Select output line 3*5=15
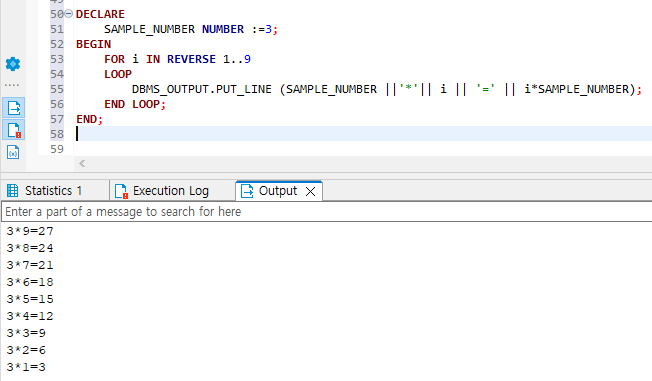Image resolution: width=652 pixels, height=381 pixels. (30, 299)
